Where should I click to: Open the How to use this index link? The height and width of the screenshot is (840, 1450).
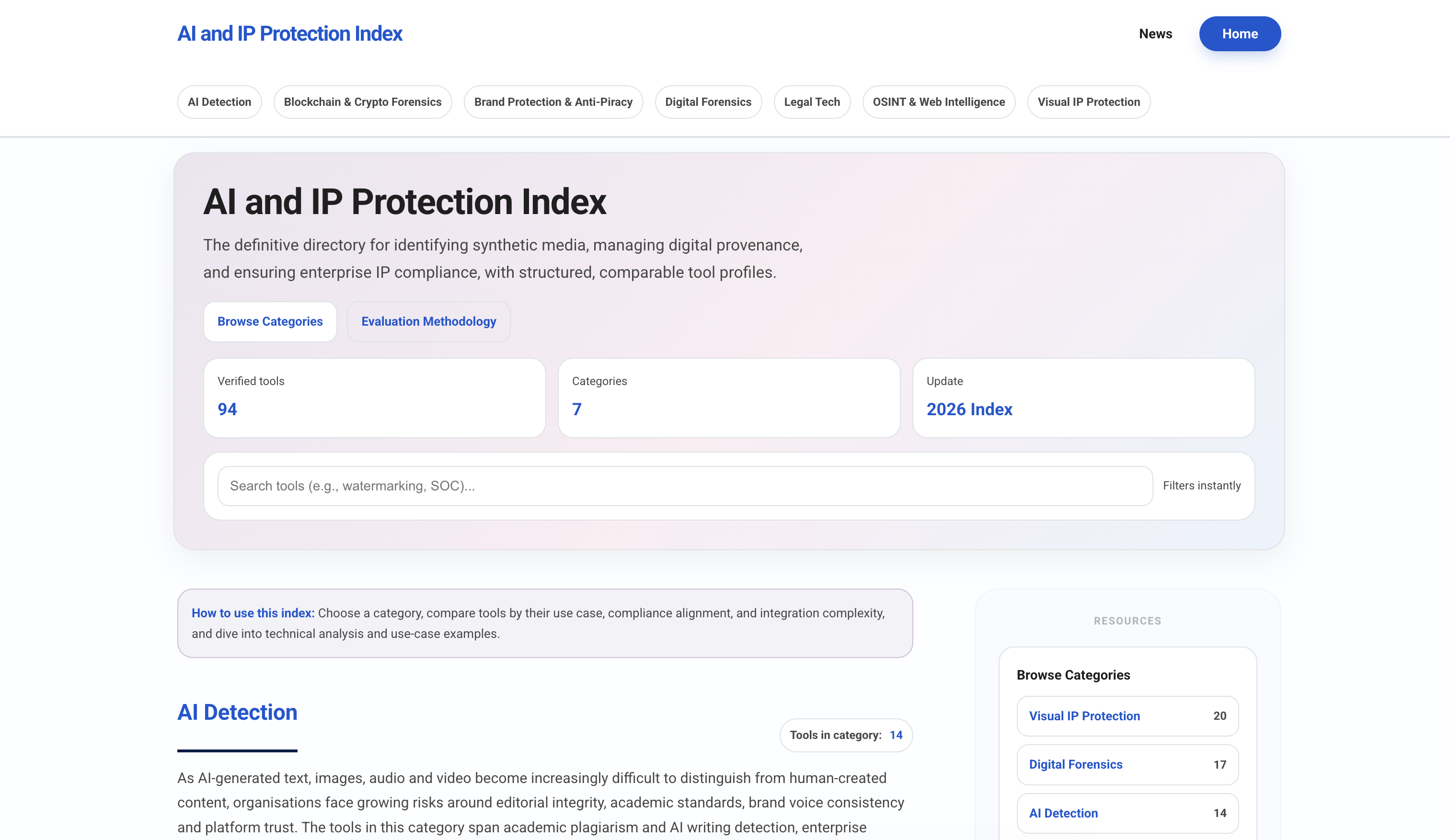click(253, 613)
